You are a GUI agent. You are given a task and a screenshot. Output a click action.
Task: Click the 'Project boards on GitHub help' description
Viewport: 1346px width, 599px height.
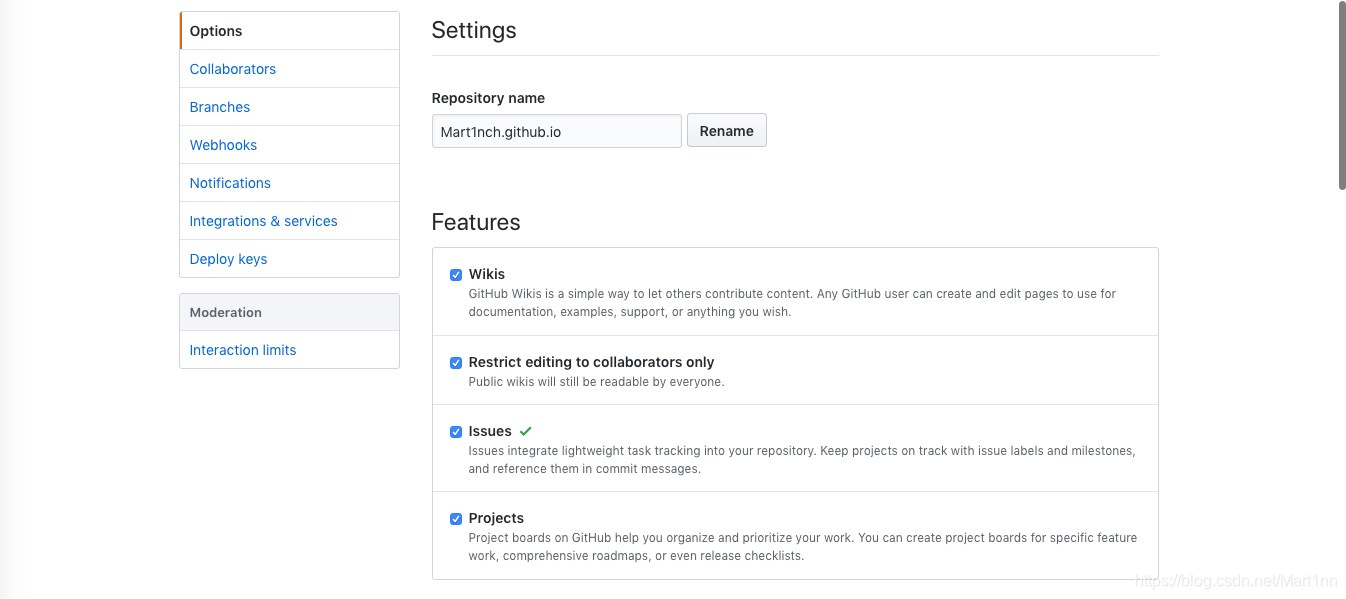(803, 547)
